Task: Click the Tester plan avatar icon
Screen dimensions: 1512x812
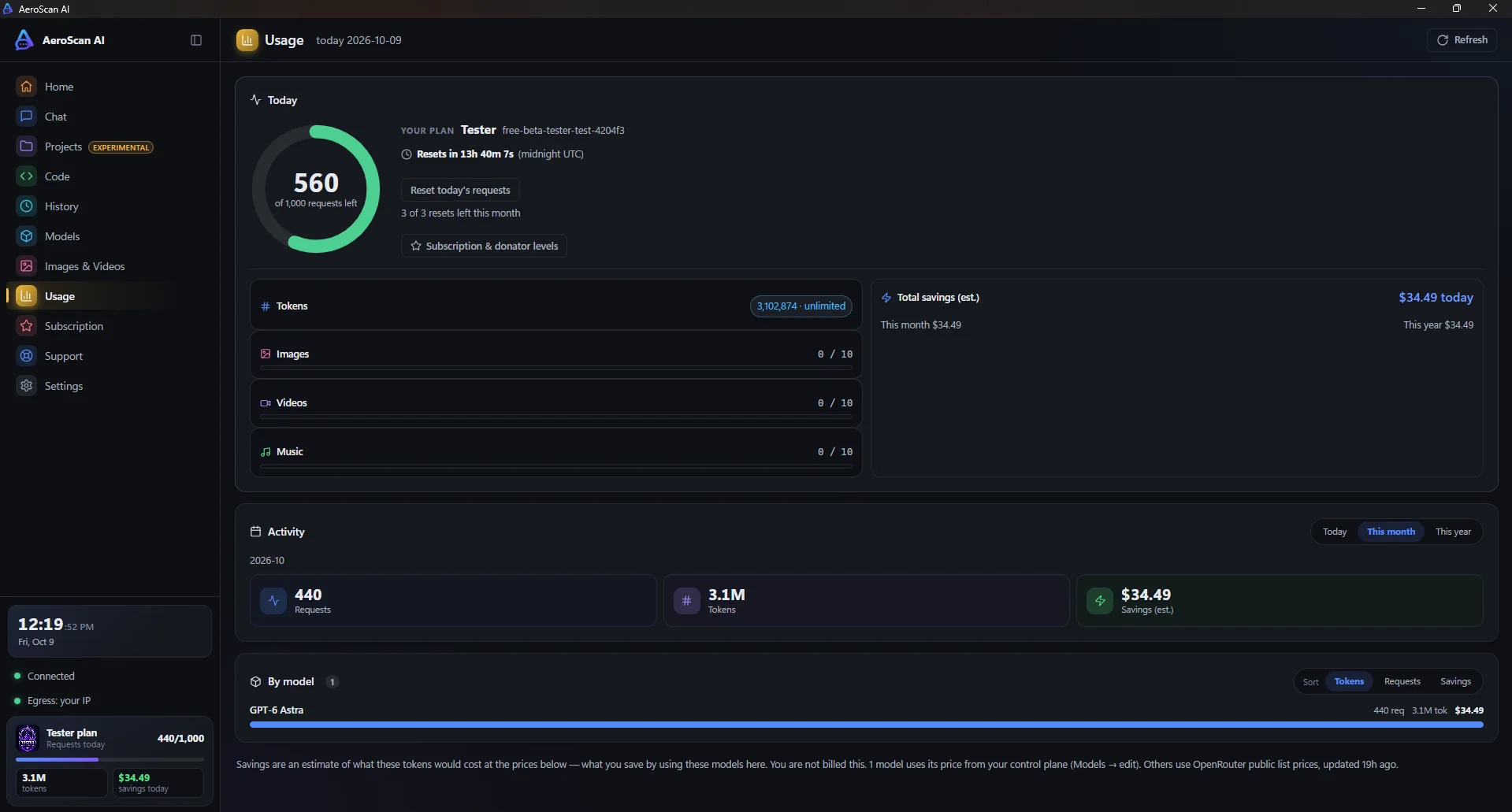Action: coord(28,738)
